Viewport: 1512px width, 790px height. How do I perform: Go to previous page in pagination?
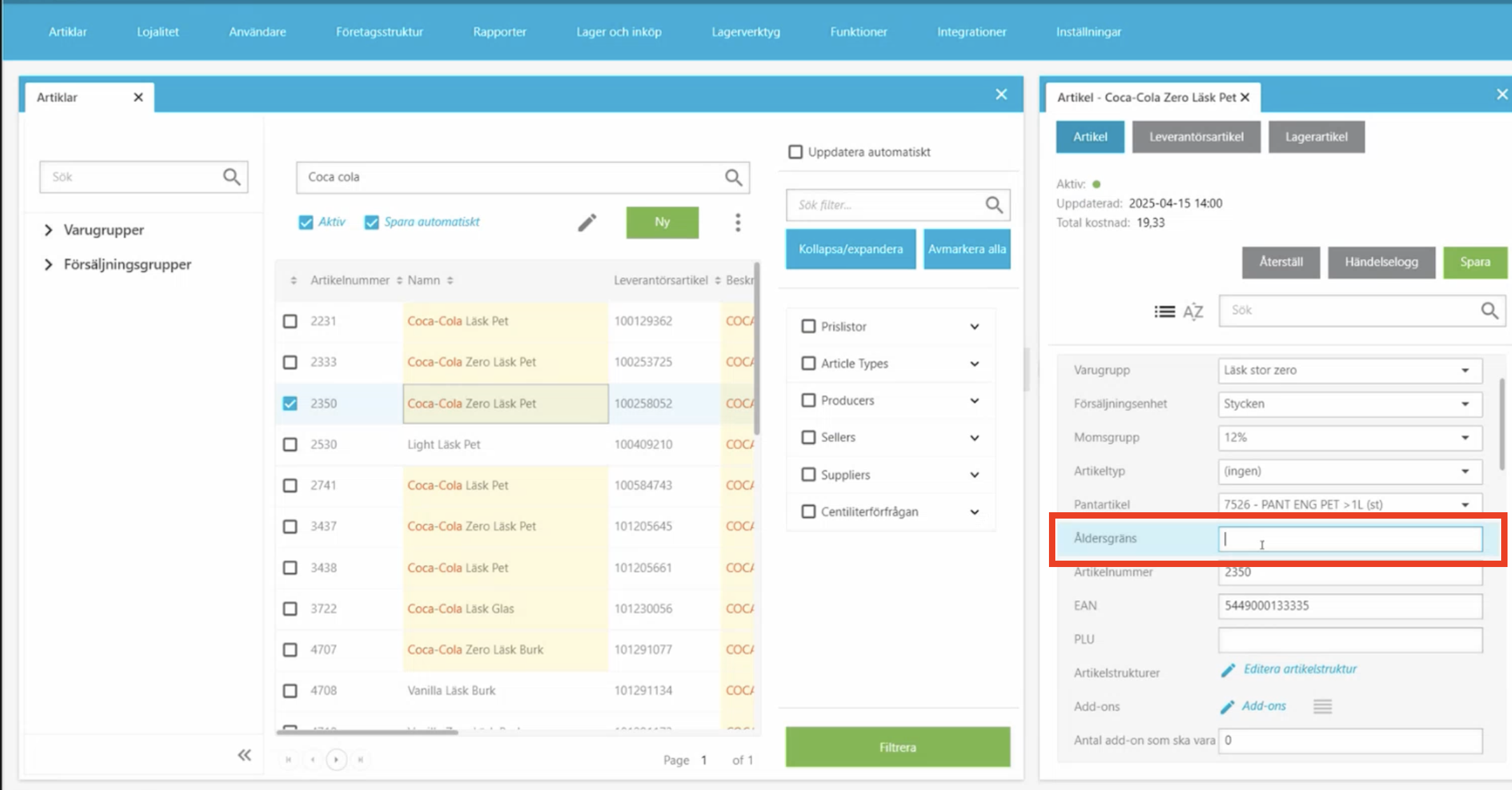tap(312, 759)
